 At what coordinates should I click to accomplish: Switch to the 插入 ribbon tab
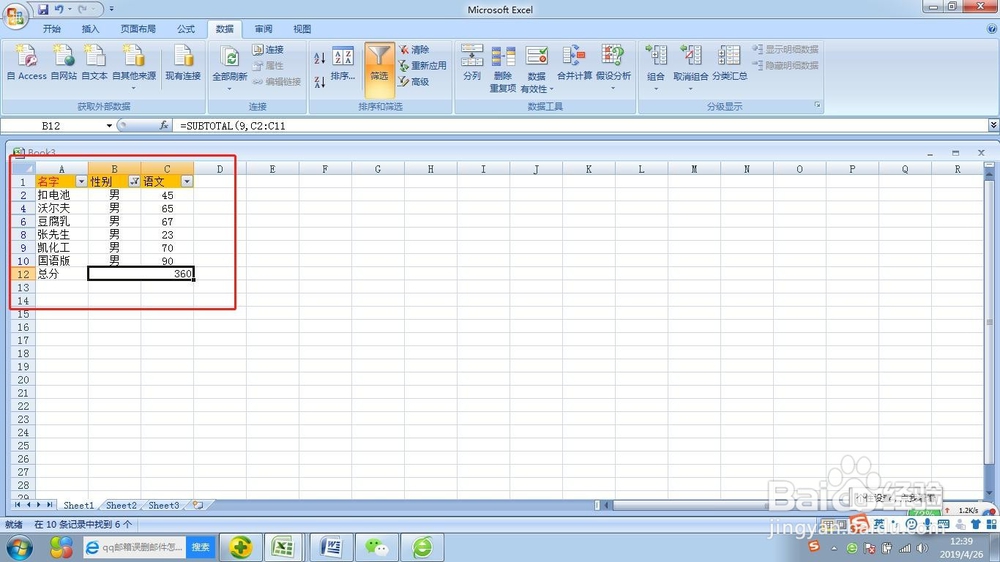pos(91,29)
